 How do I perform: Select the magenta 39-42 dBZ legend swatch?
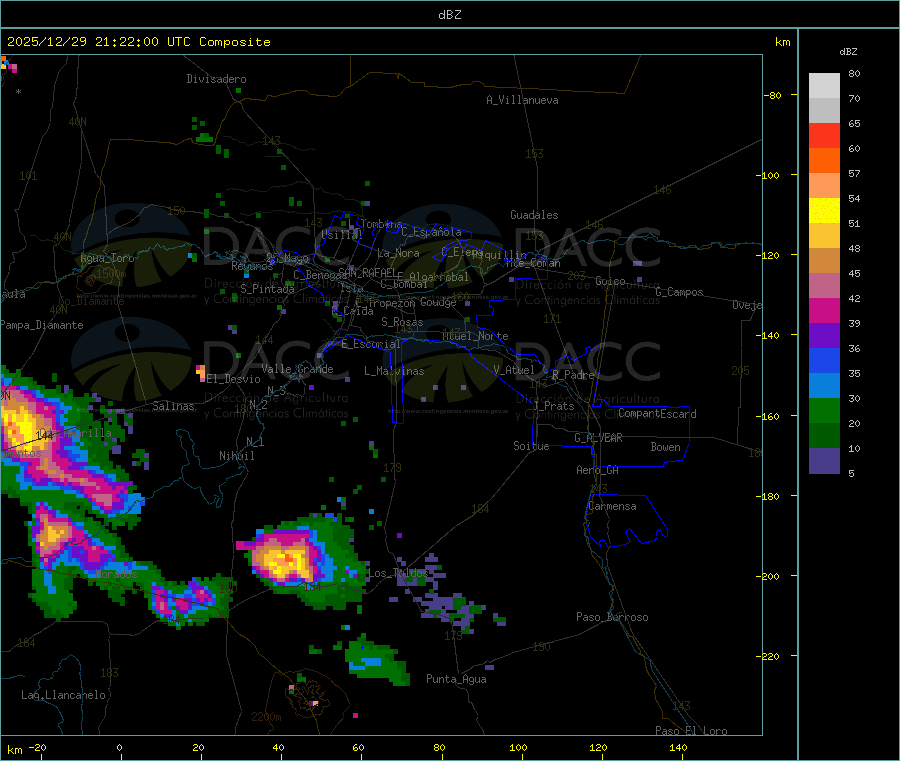(824, 310)
